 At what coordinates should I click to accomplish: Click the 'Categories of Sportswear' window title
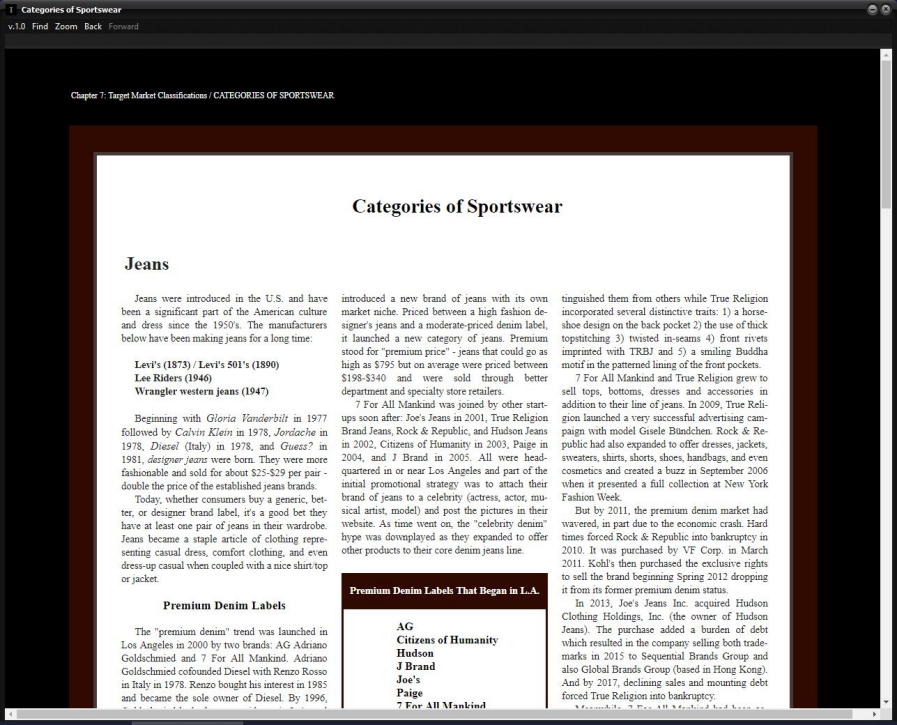[x=72, y=10]
